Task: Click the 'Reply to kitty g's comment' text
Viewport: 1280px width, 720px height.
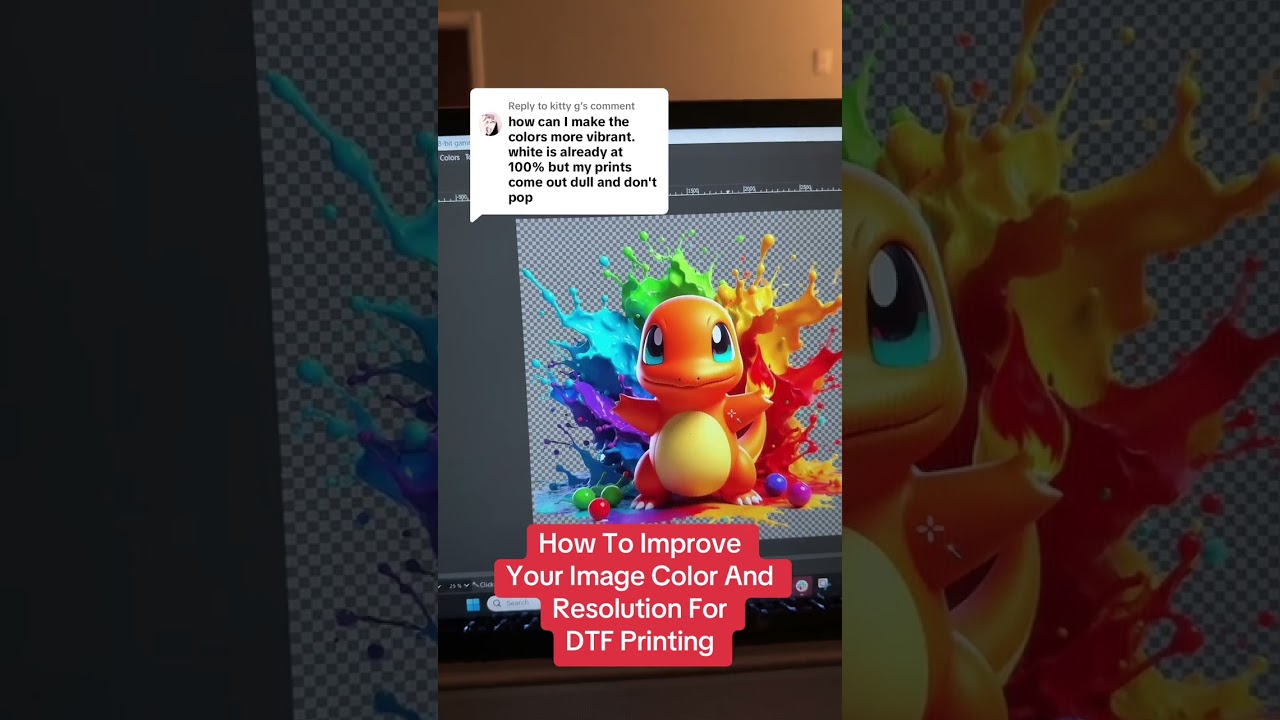Action: point(571,106)
